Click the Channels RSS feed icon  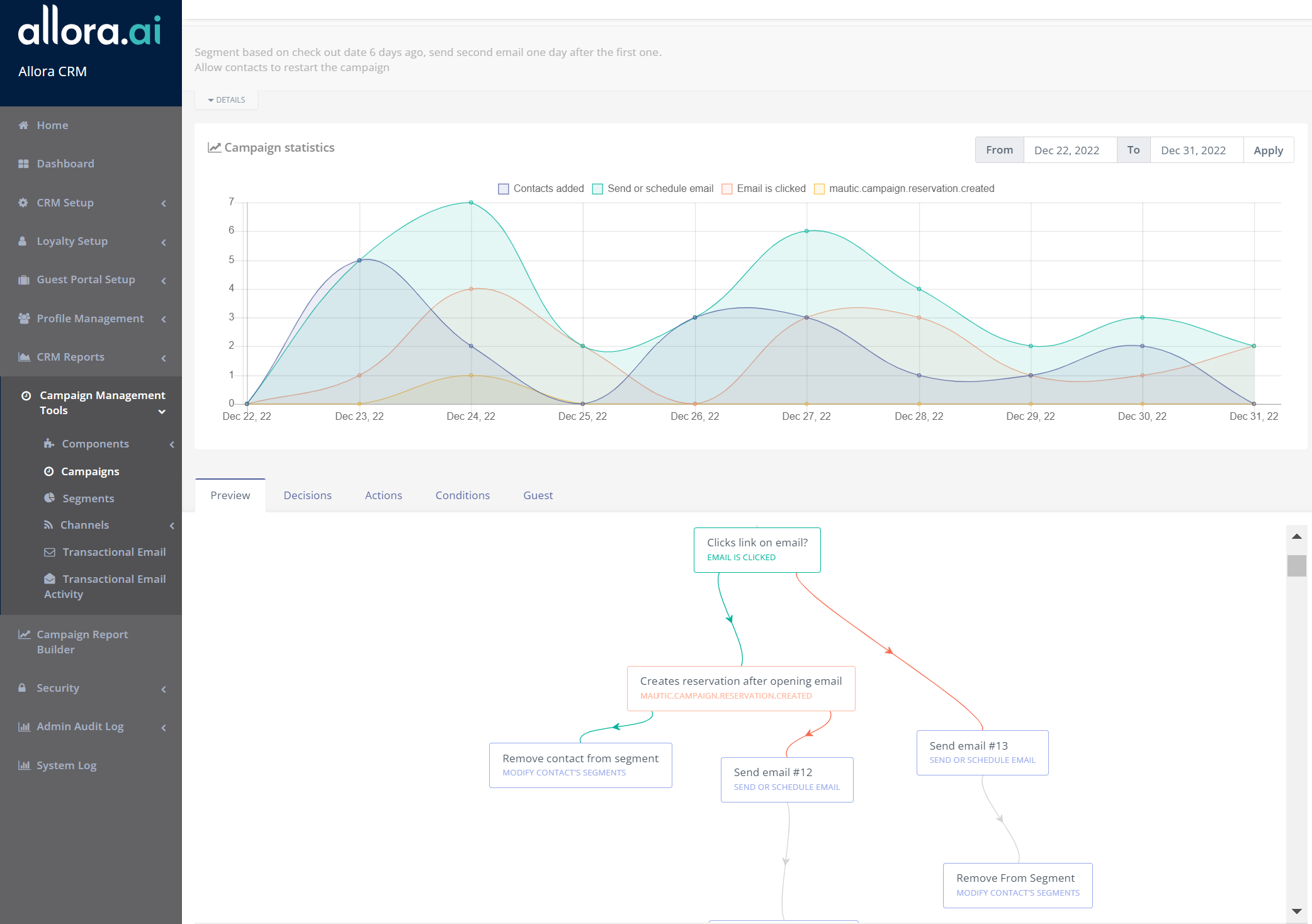[x=48, y=525]
